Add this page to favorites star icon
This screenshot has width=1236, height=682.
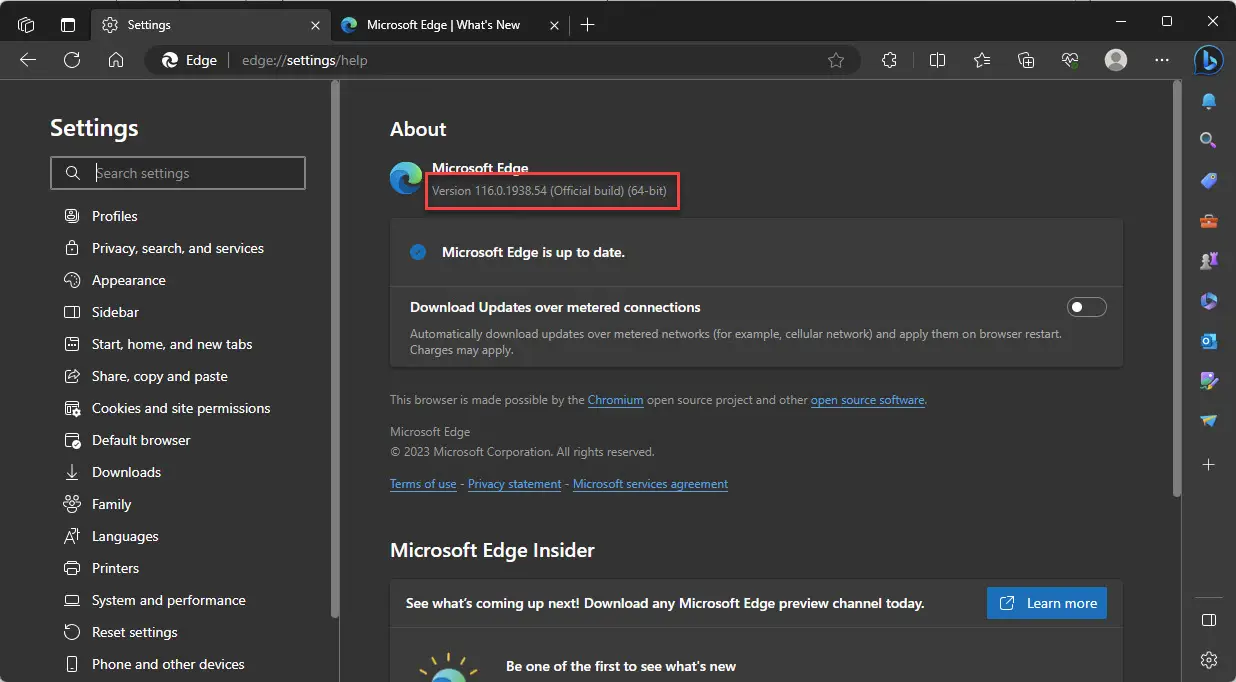[836, 60]
